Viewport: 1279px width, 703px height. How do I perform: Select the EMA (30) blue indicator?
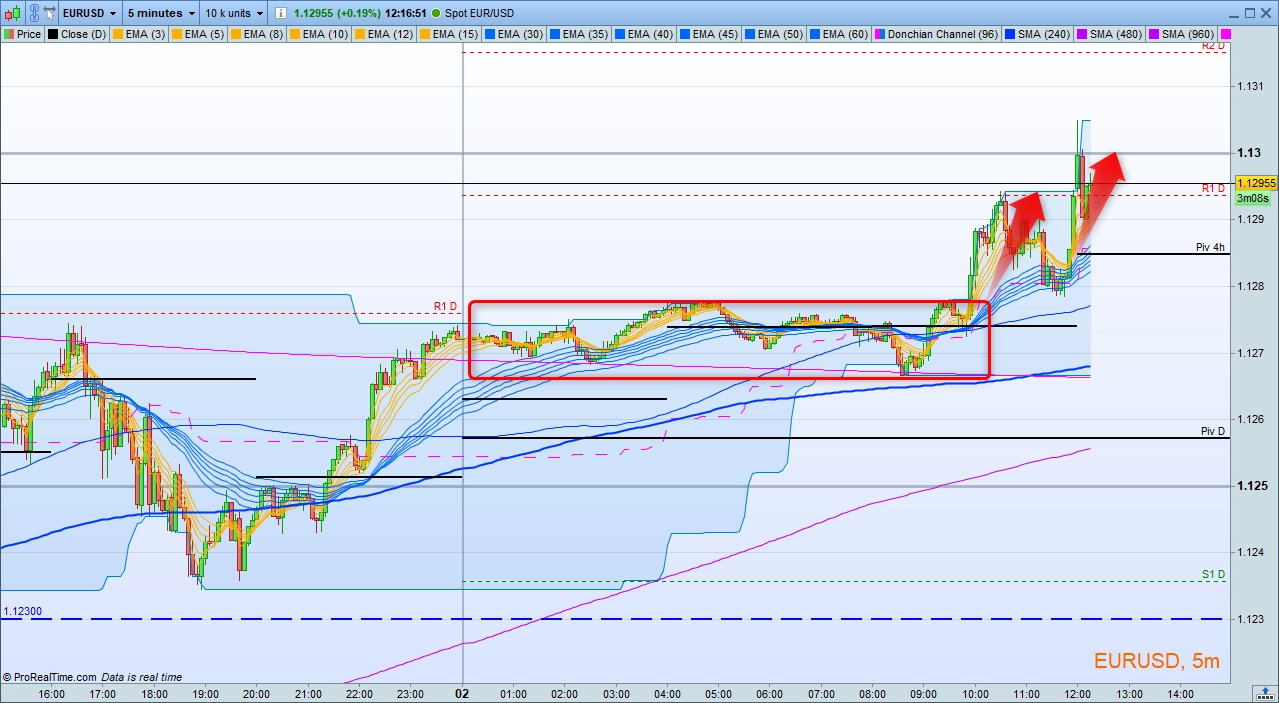click(514, 34)
